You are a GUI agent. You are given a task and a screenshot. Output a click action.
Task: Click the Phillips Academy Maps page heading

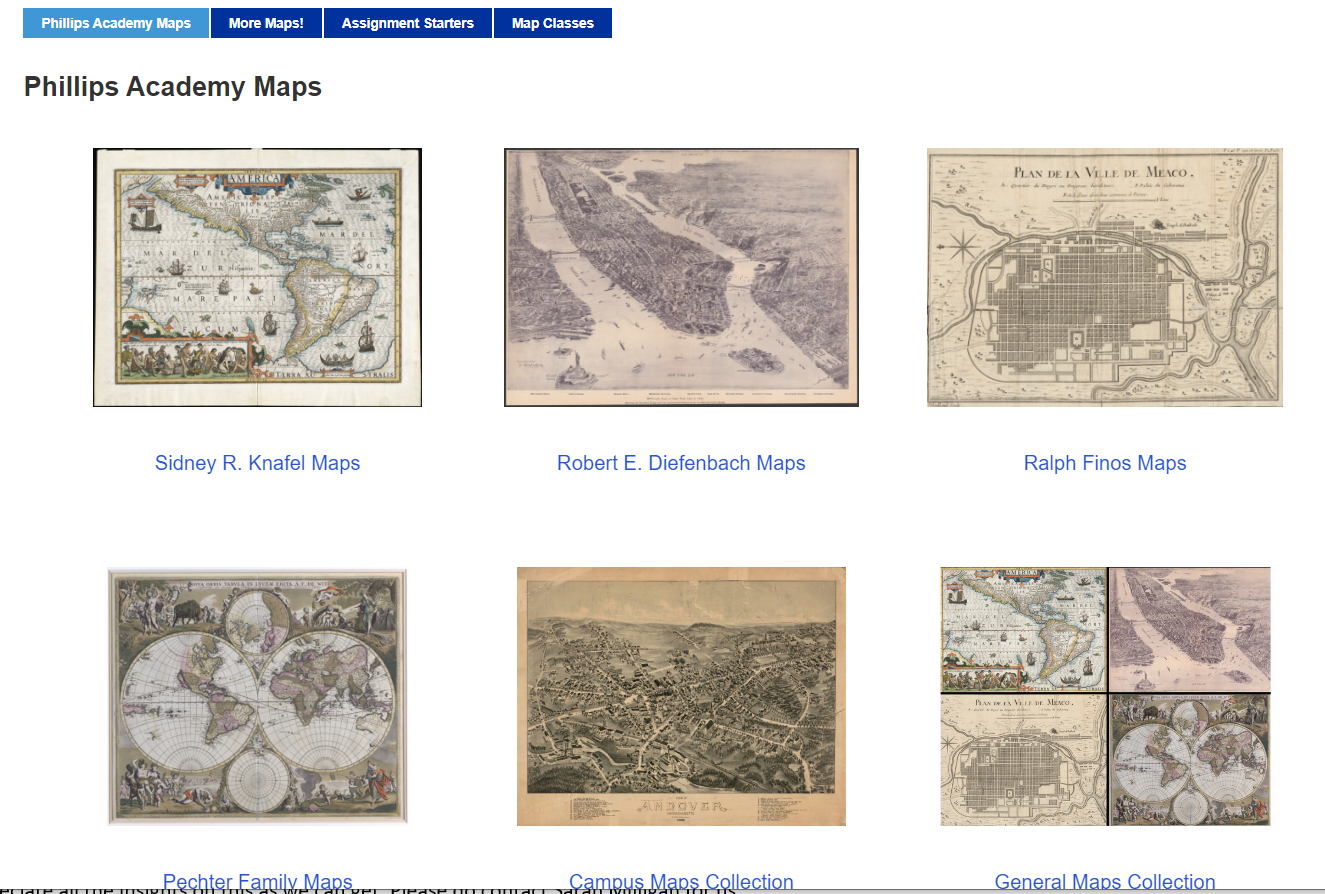click(x=173, y=87)
